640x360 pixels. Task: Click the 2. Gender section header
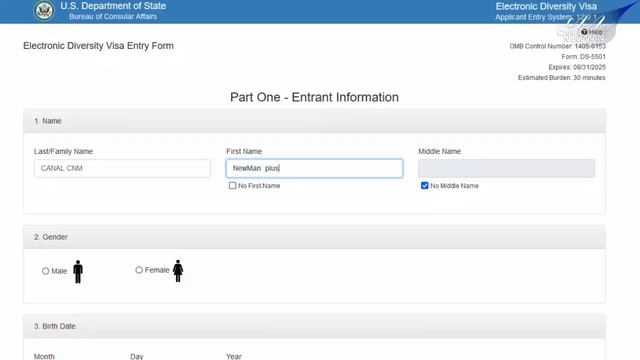pyautogui.click(x=314, y=237)
